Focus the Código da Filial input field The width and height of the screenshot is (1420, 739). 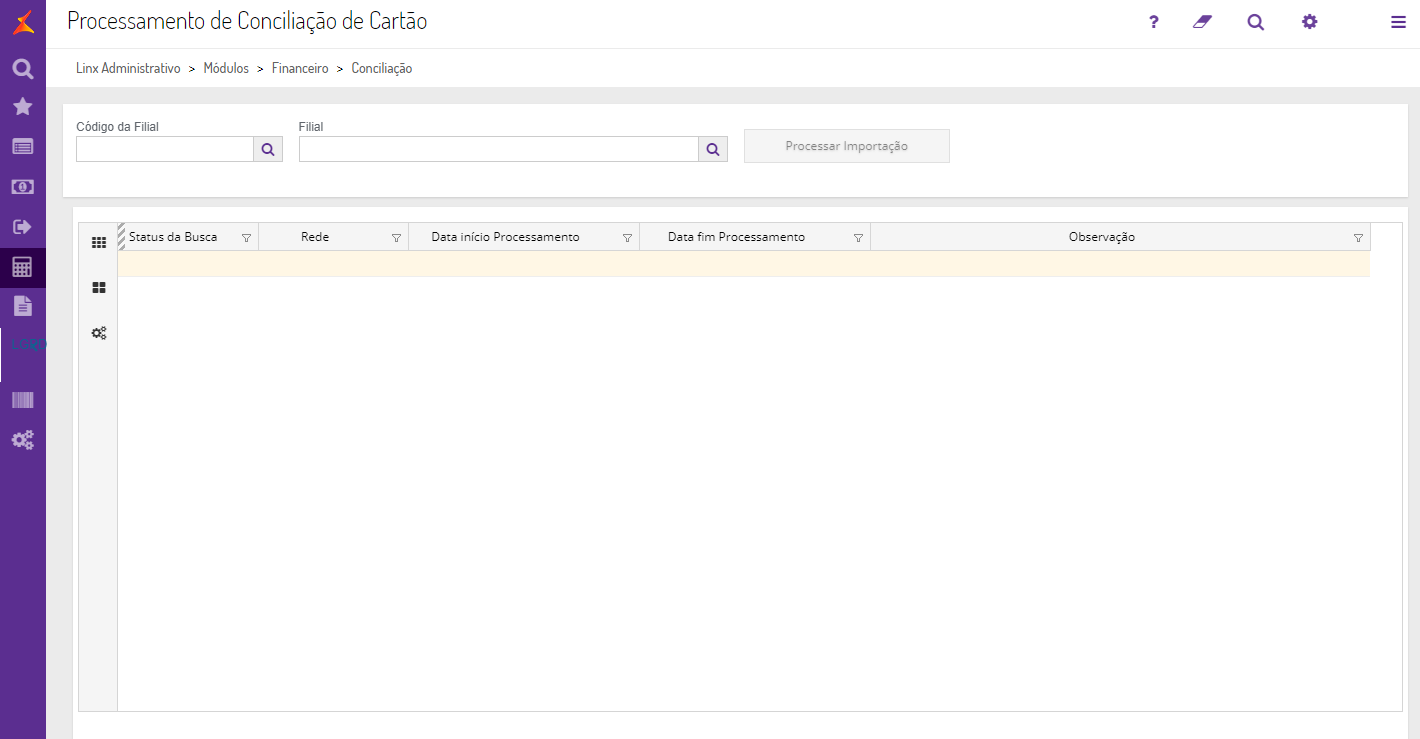tap(165, 149)
